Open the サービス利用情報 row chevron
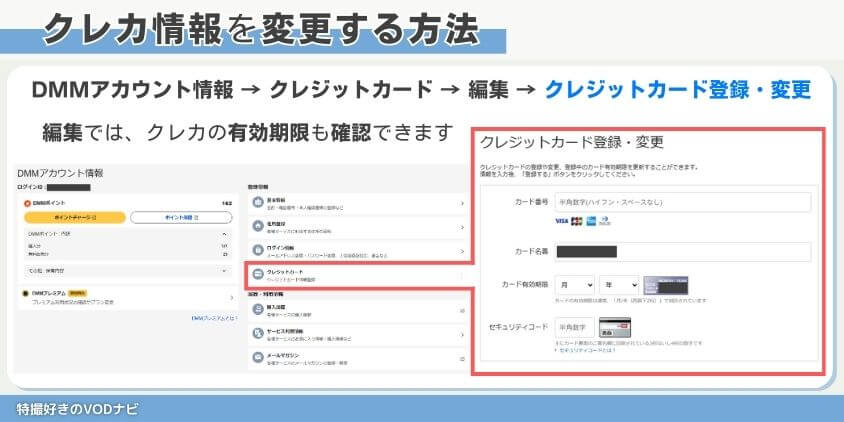The image size is (844, 422). [462, 334]
